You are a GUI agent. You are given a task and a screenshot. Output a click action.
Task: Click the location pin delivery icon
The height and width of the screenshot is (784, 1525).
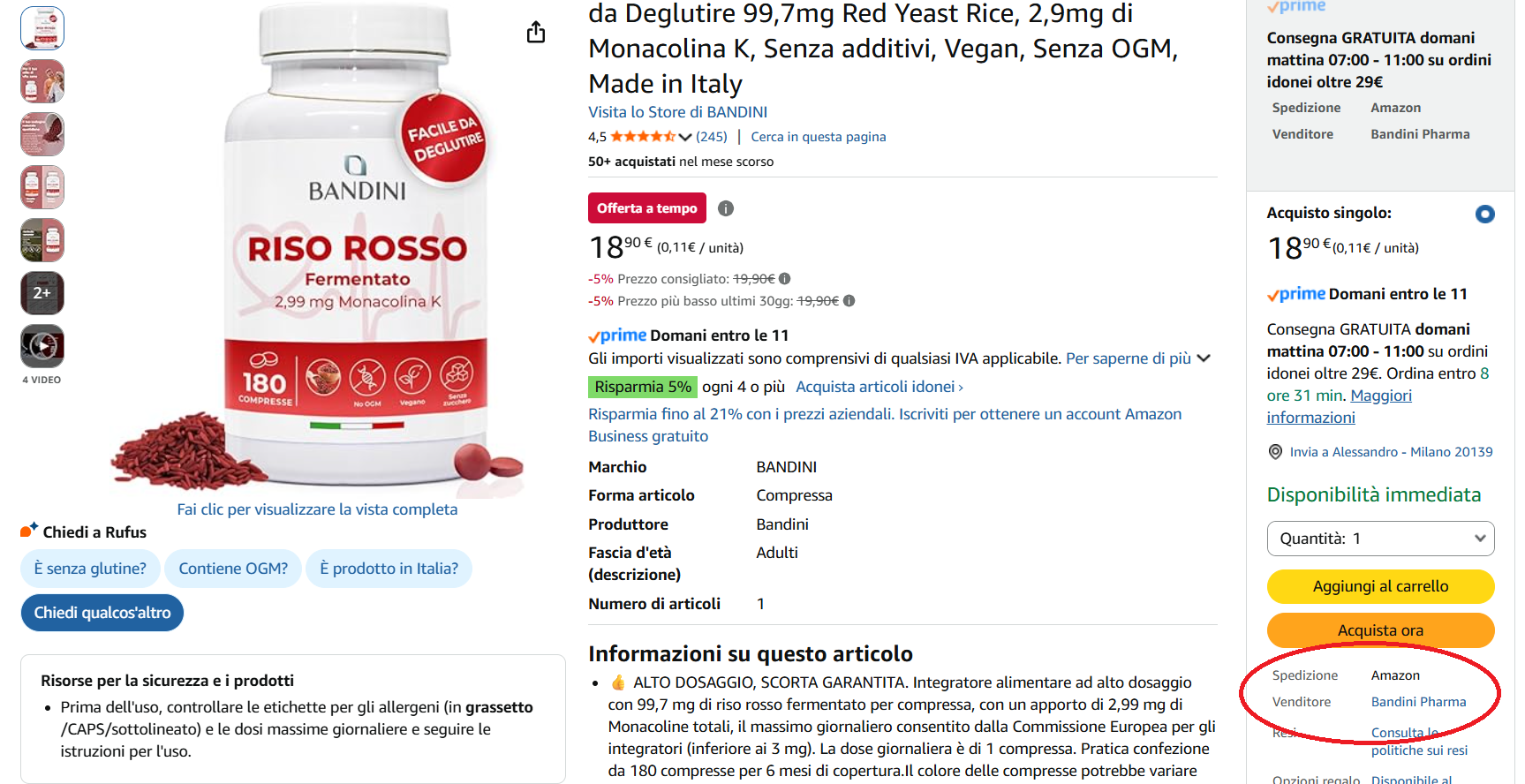1275,452
